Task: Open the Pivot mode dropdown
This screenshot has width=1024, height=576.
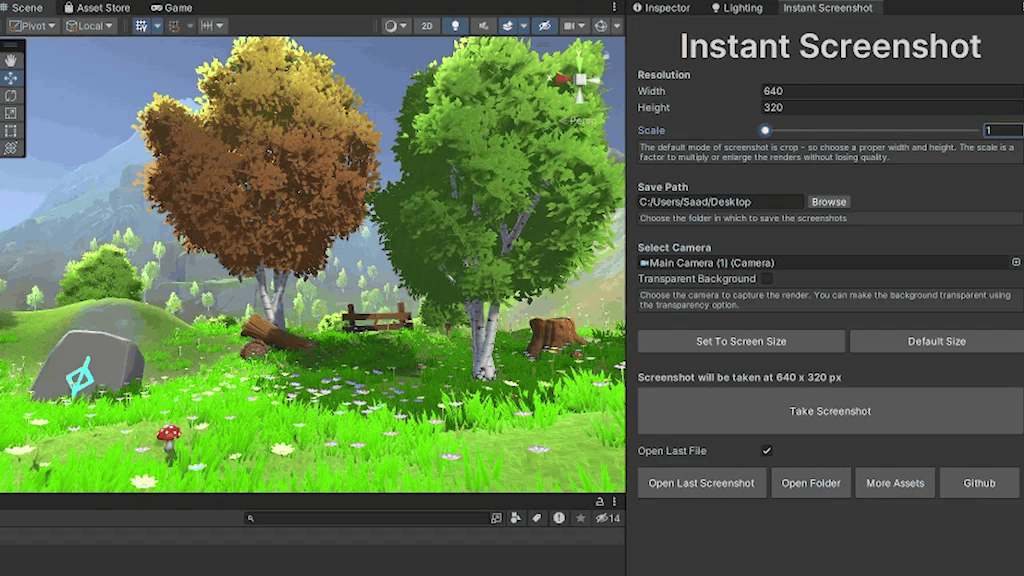Action: coord(30,25)
